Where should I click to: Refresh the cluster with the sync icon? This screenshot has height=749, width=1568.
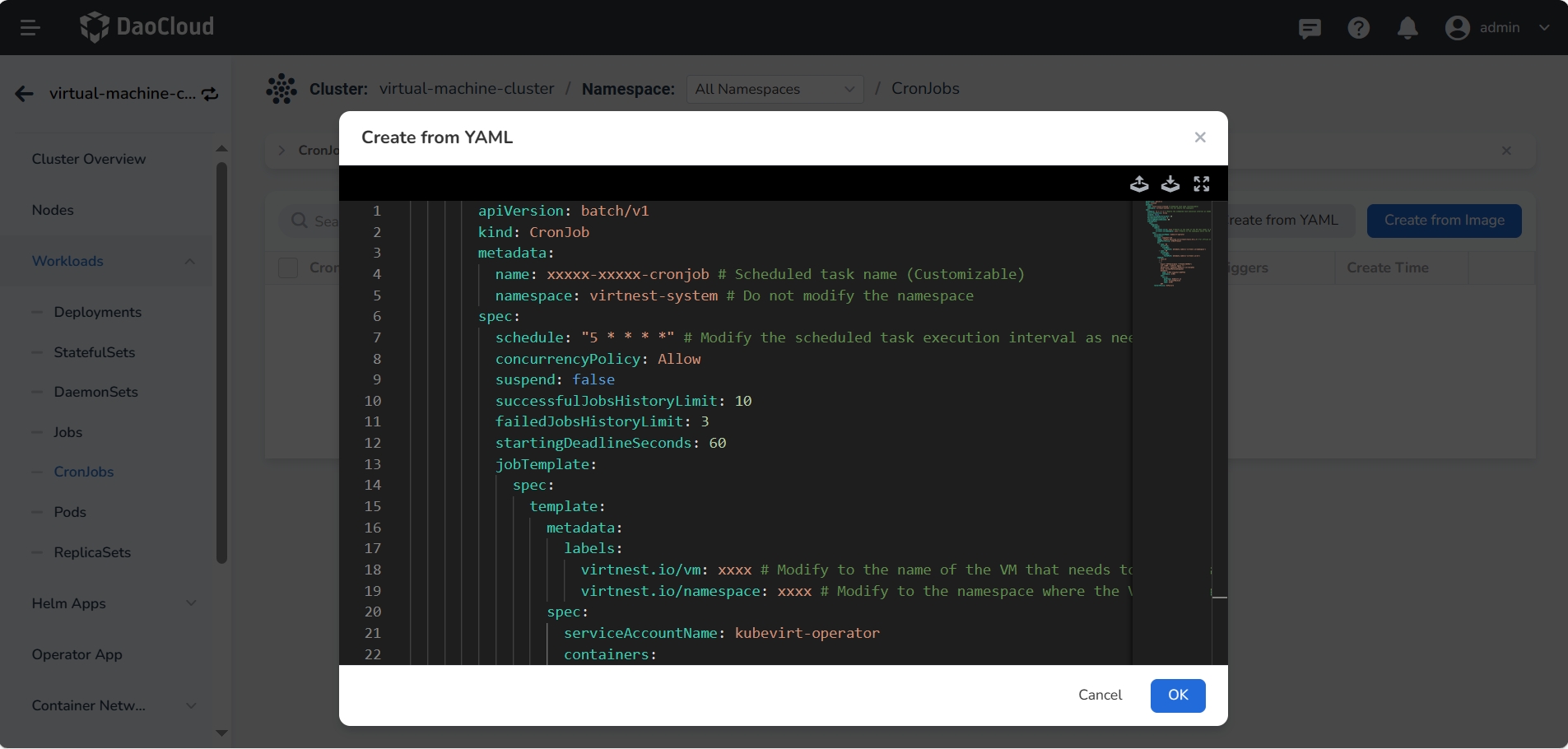[210, 94]
